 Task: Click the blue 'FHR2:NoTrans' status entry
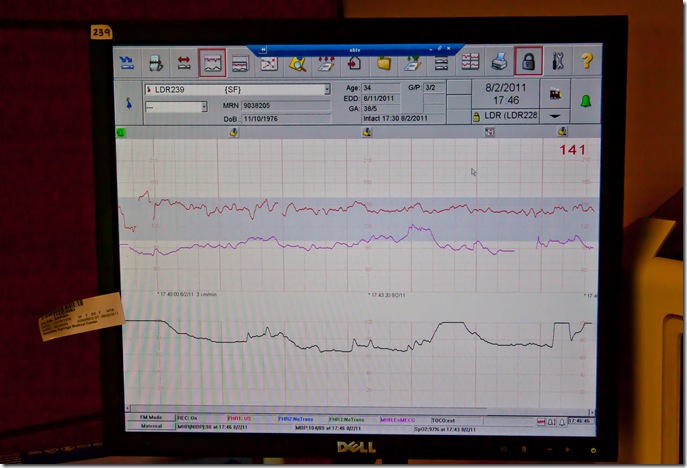point(296,419)
